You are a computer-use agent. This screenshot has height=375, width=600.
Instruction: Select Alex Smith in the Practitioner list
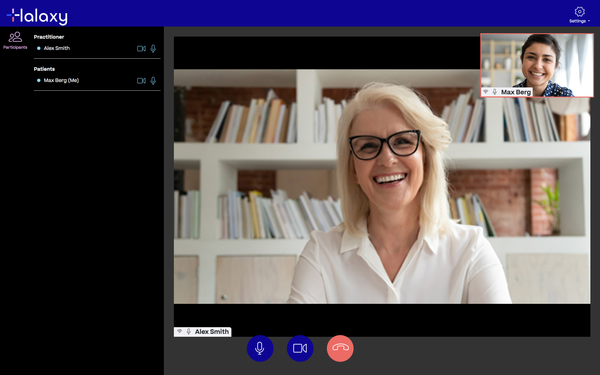57,48
